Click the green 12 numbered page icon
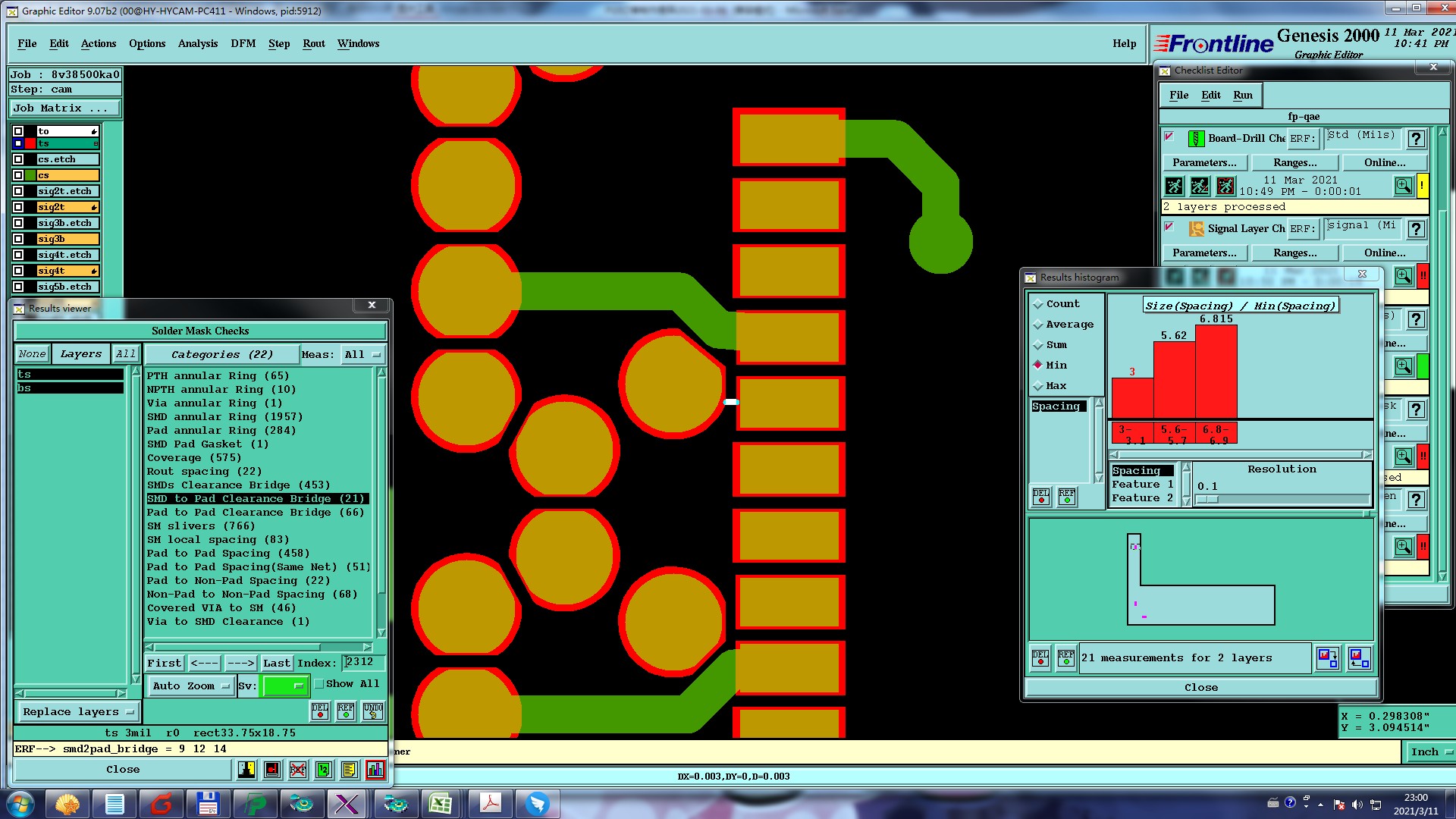The image size is (1456, 819). pyautogui.click(x=324, y=770)
